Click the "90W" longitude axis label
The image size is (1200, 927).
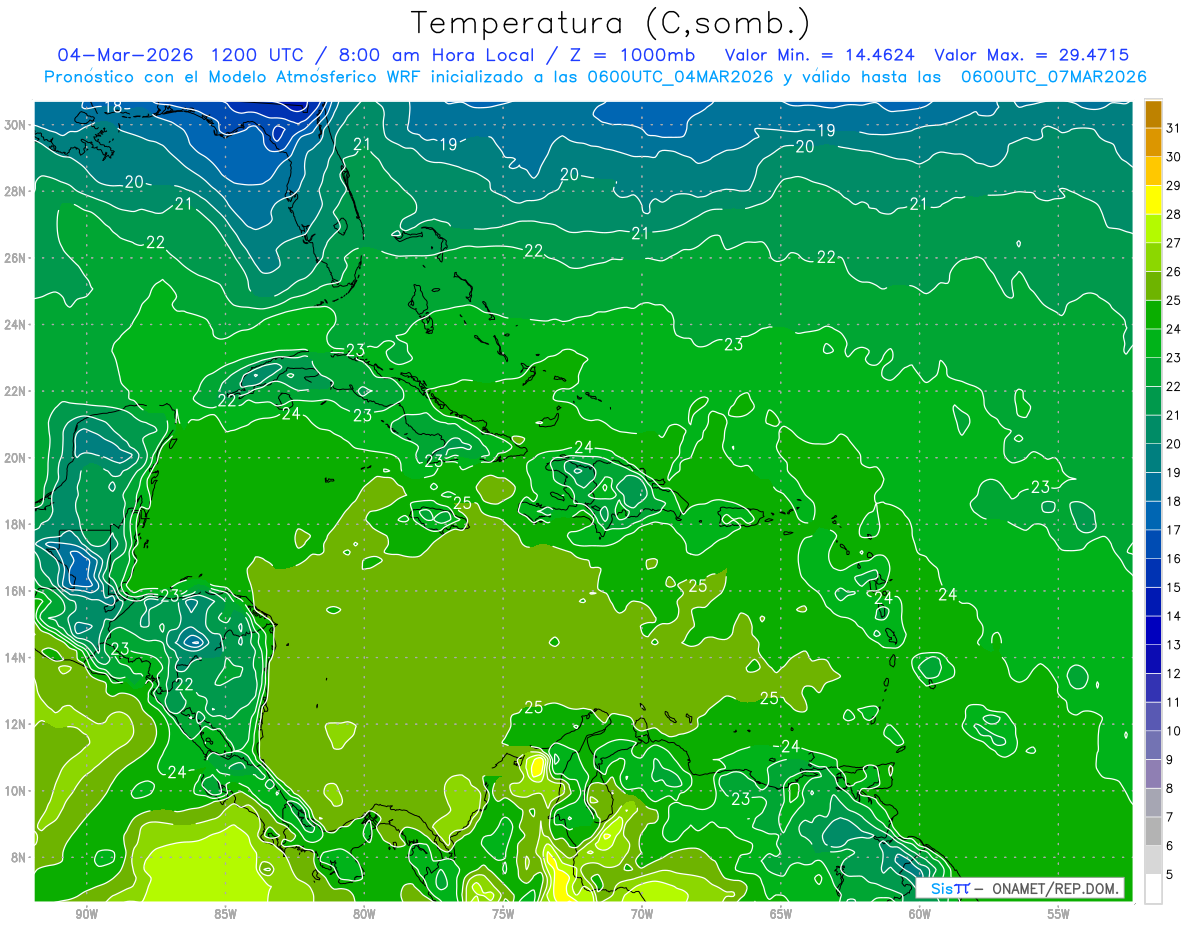point(87,914)
